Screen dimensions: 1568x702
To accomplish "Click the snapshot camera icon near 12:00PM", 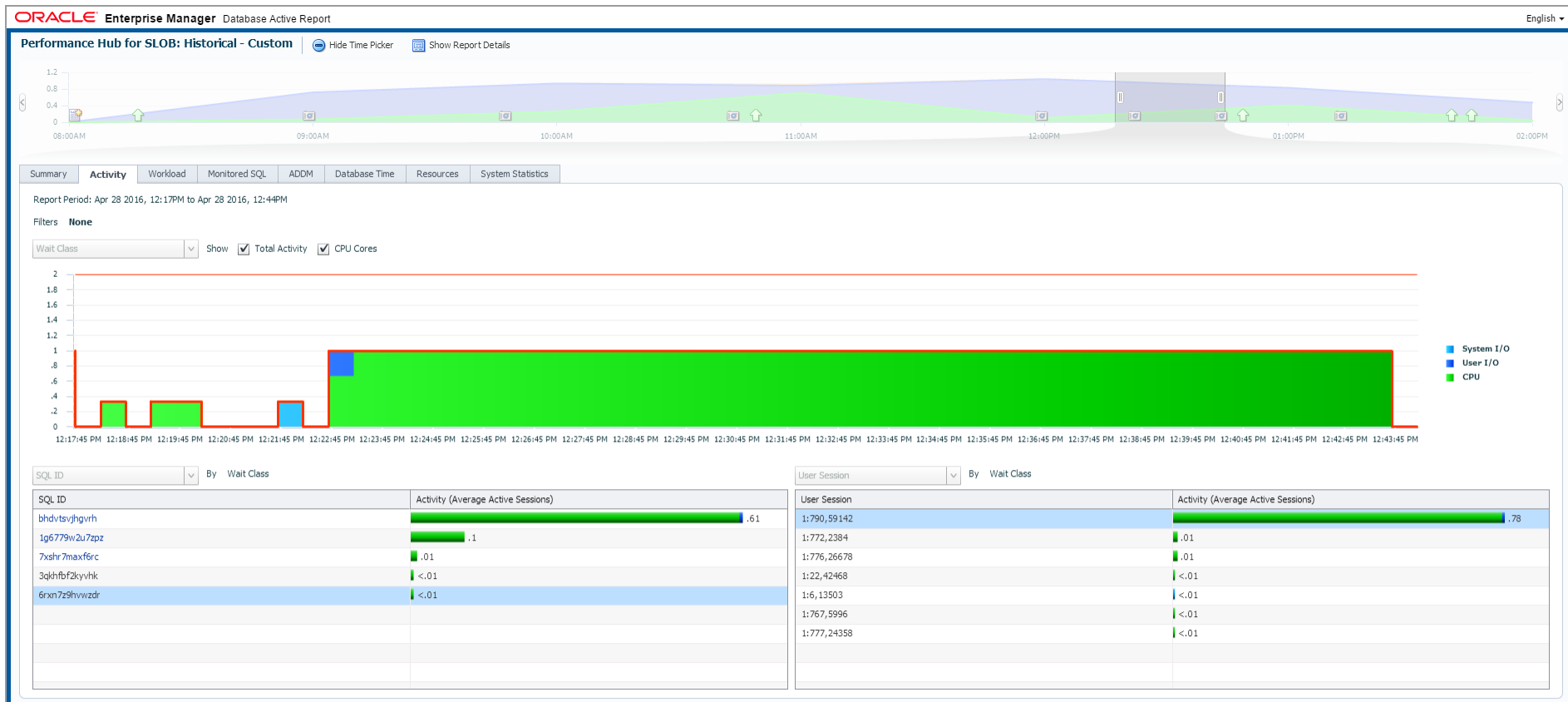I will 1041,116.
